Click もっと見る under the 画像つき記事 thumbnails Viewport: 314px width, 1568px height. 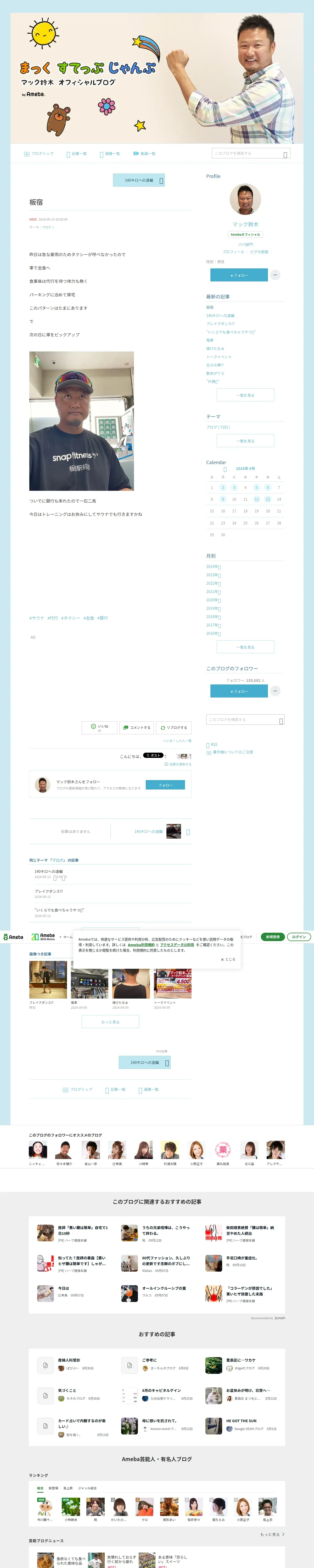click(110, 1022)
